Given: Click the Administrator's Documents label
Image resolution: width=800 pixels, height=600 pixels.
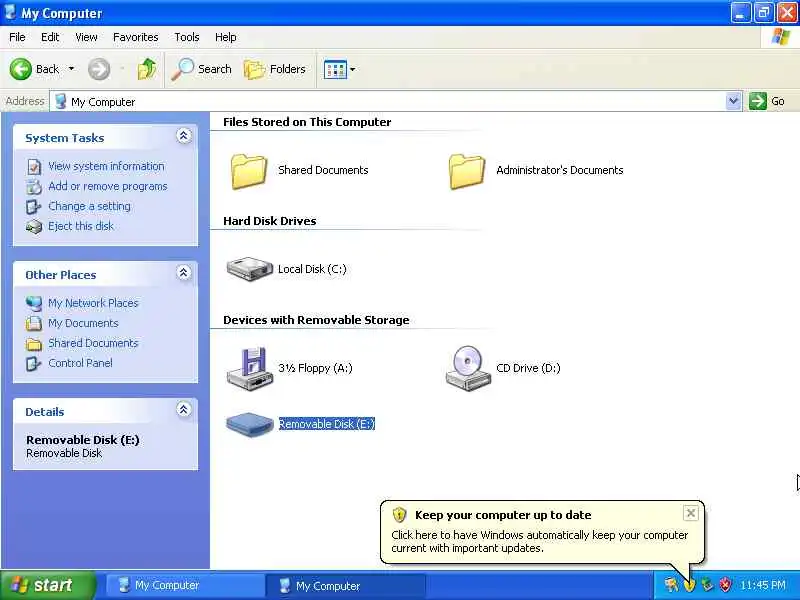Looking at the screenshot, I should click(x=560, y=170).
